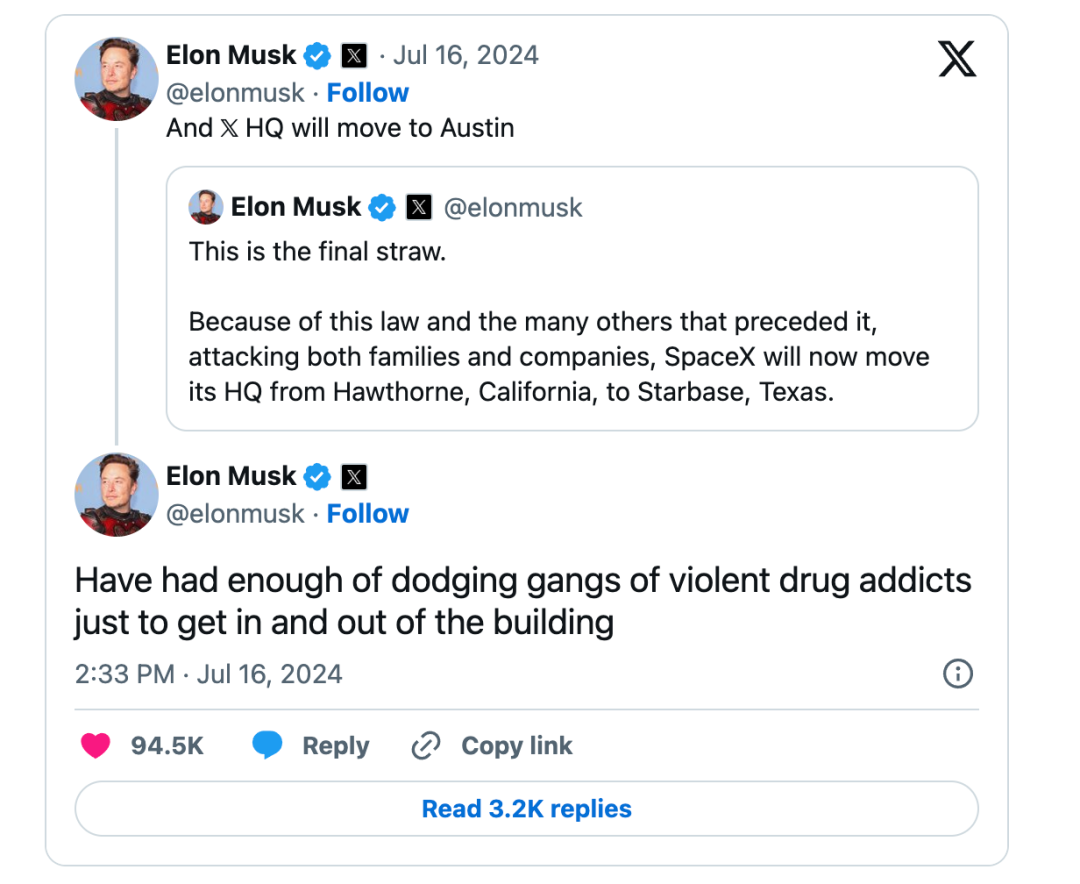Click the Copy link text
1080x884 pixels.
[x=516, y=746]
